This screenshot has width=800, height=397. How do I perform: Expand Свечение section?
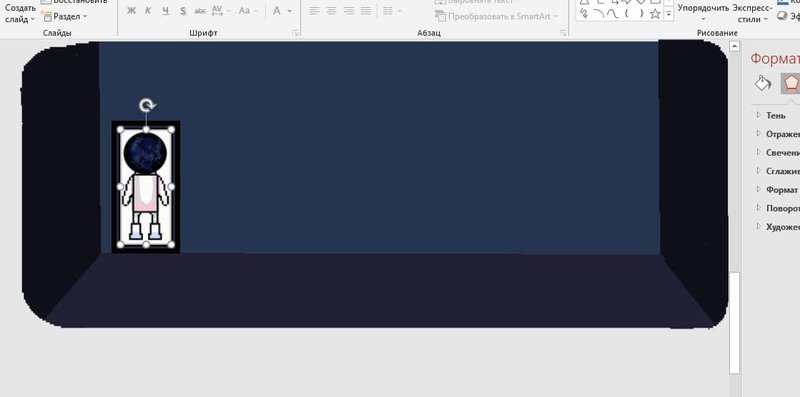(778, 153)
